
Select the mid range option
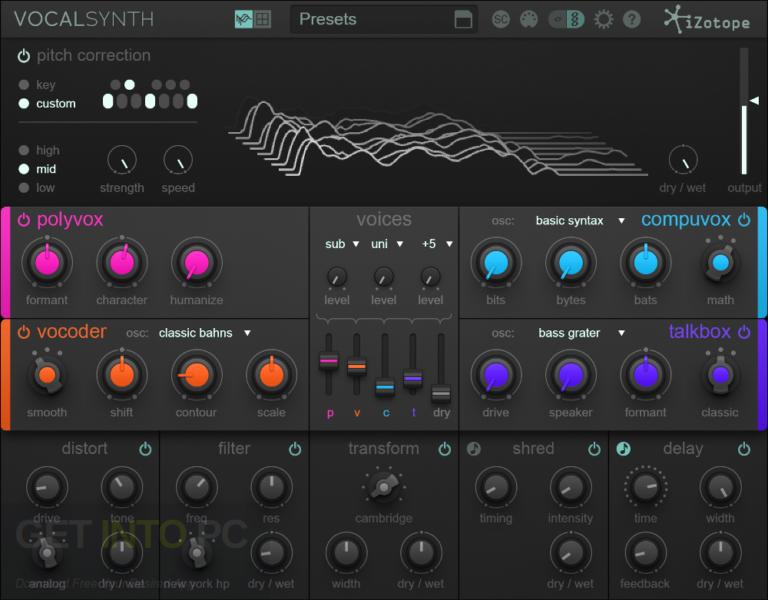[24, 169]
